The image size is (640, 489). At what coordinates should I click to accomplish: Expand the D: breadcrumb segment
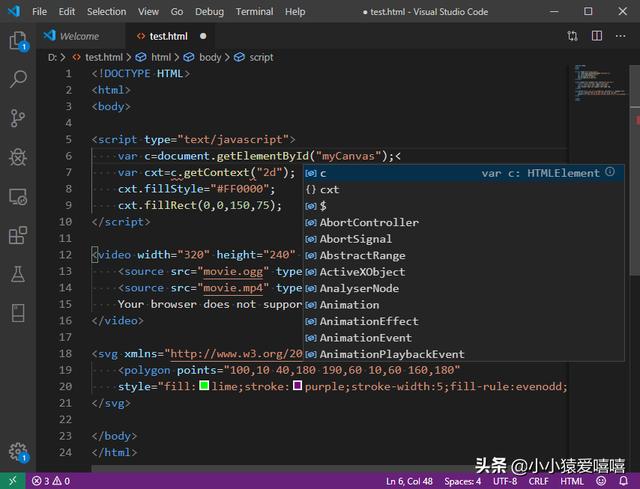tap(52, 57)
